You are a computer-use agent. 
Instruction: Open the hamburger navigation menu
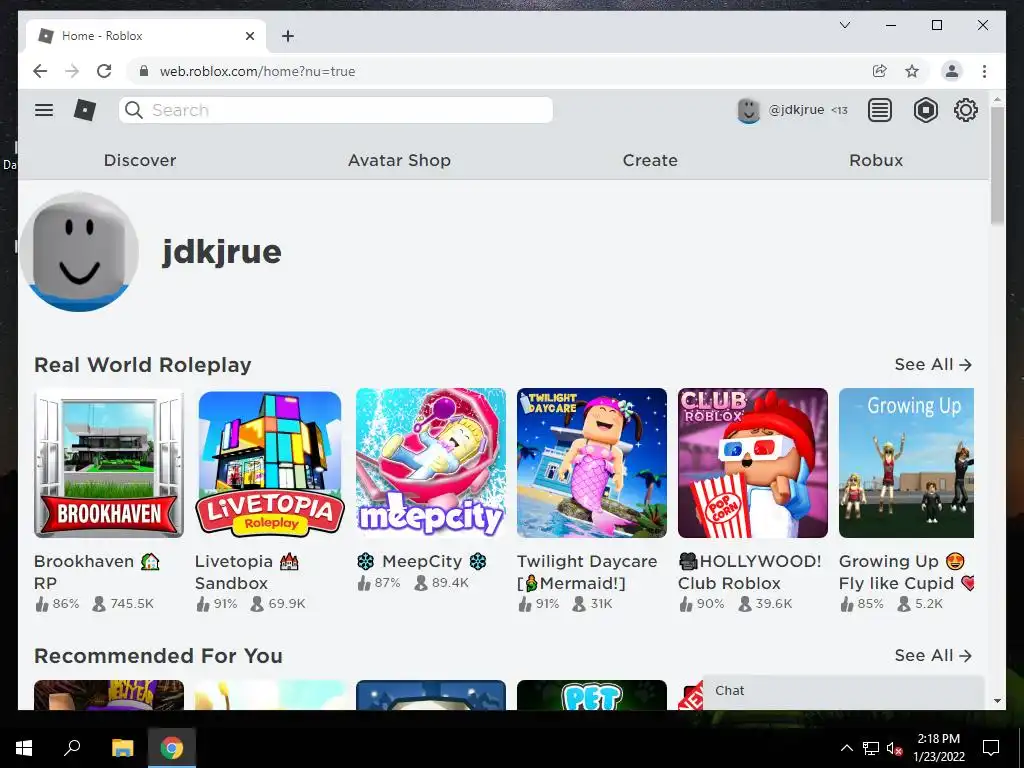[44, 110]
